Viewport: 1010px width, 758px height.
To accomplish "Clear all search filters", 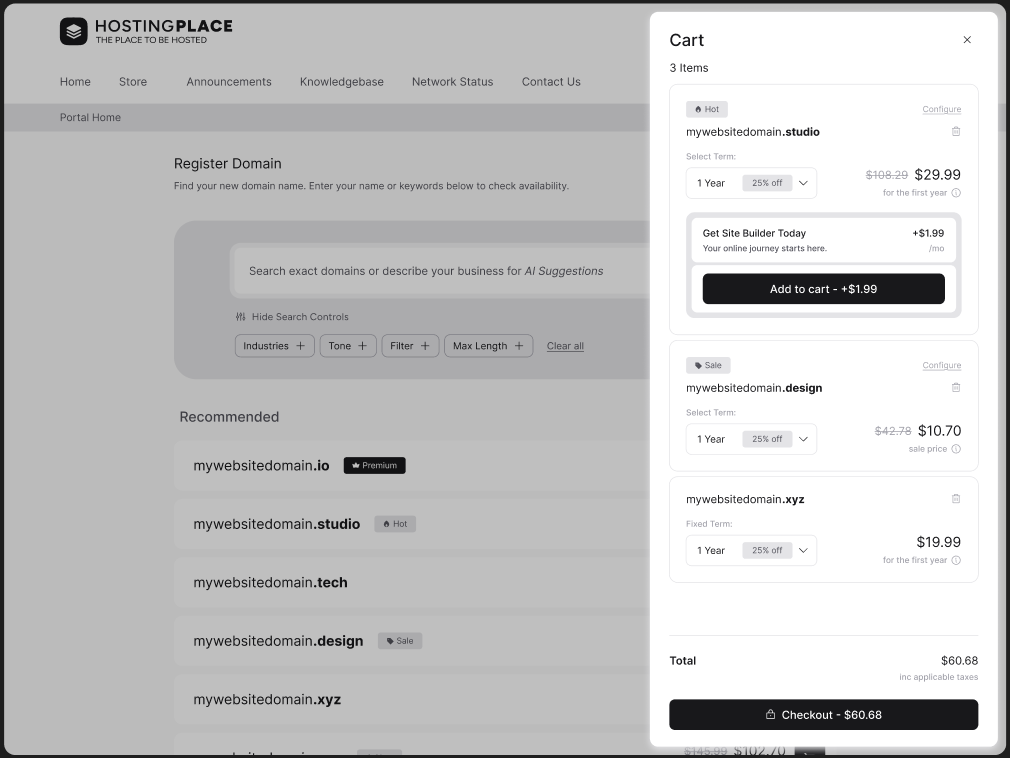I will (565, 346).
